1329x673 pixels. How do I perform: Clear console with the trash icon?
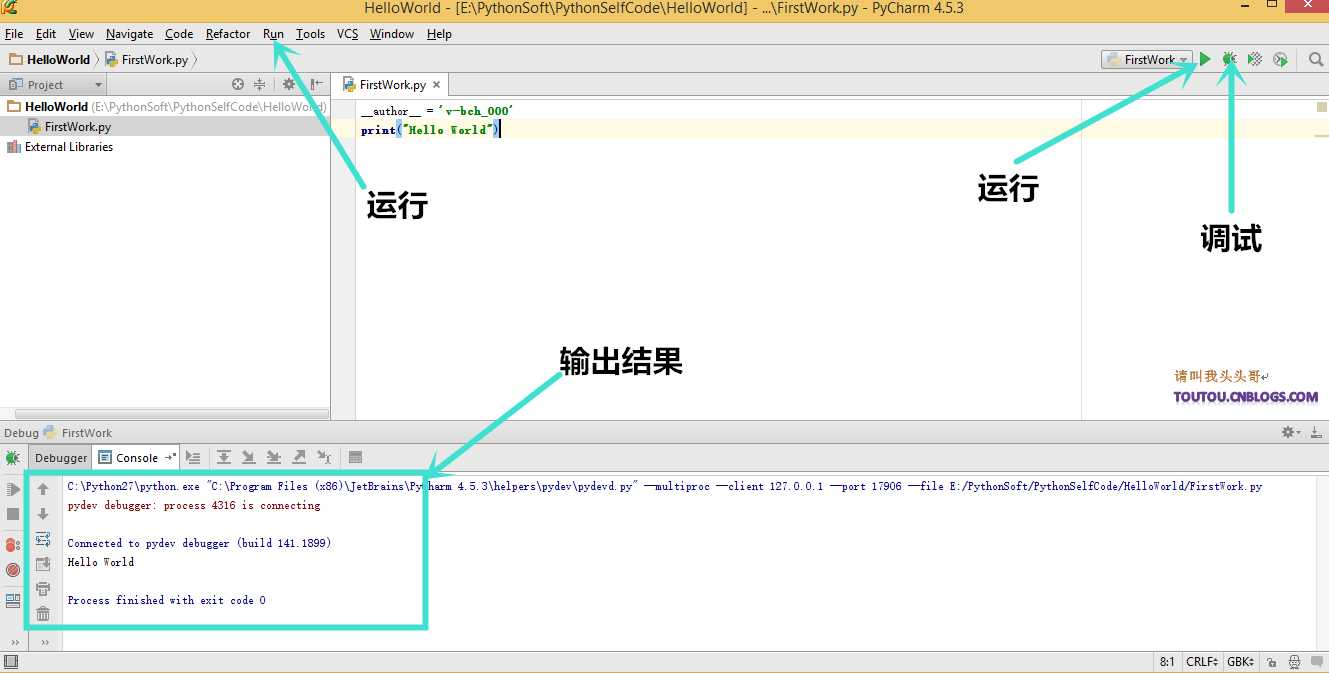43,614
